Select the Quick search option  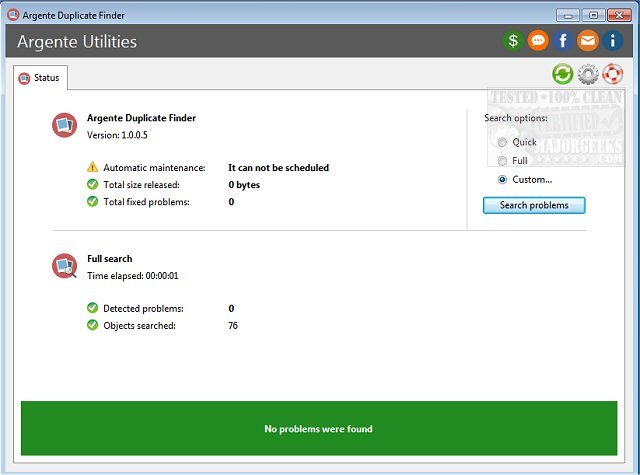point(502,142)
